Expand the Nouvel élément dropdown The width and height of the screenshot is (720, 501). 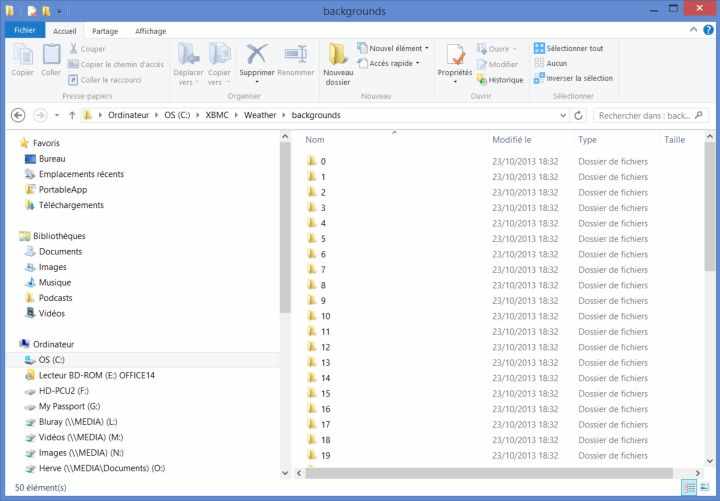(398, 48)
